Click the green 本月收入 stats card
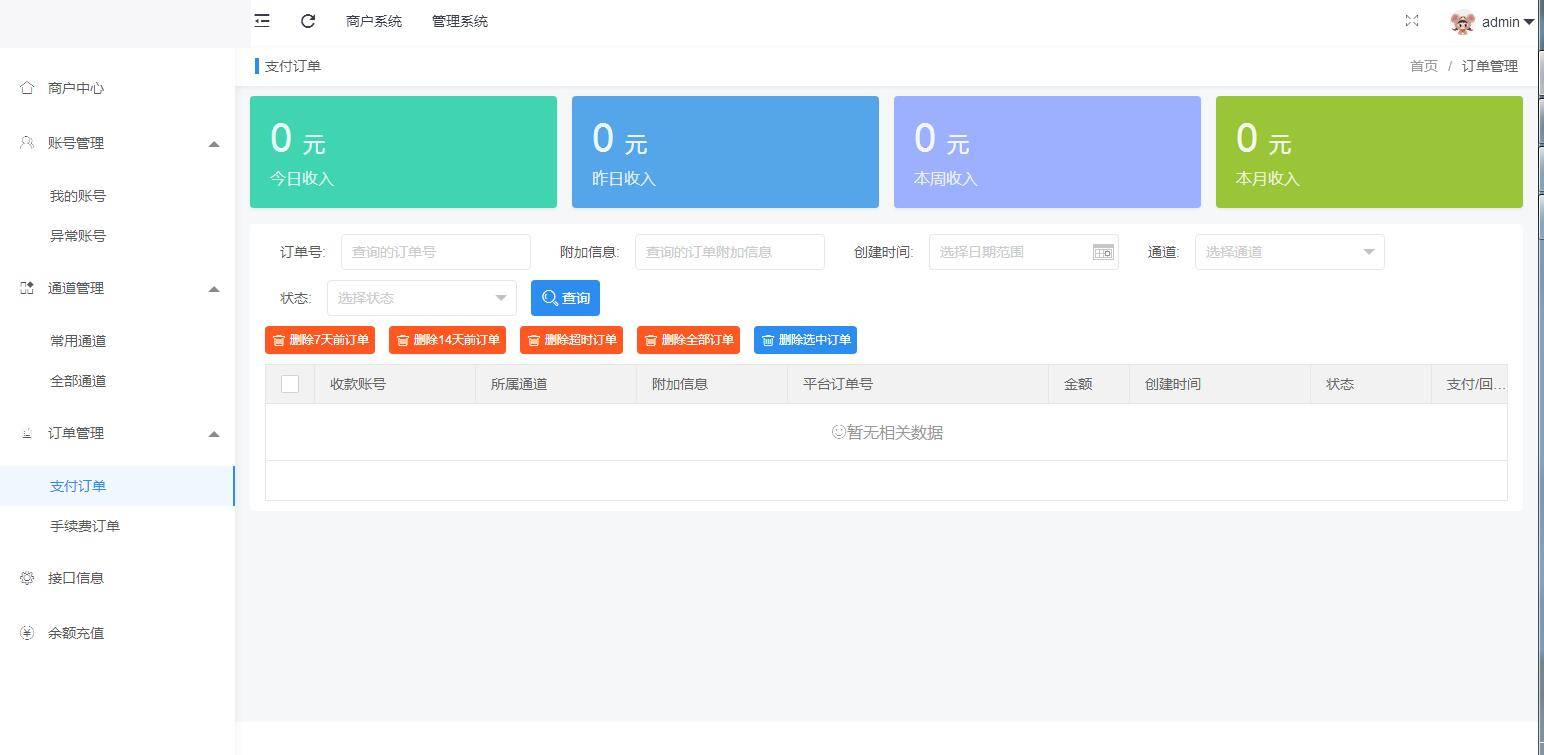 tap(1368, 151)
